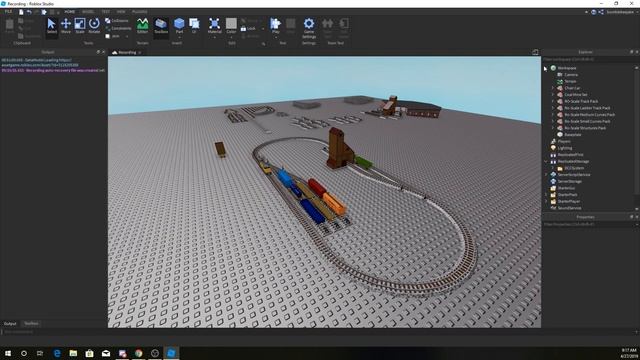
Task: Click the Undo arrow in quick access bar
Action: [x=29, y=12]
